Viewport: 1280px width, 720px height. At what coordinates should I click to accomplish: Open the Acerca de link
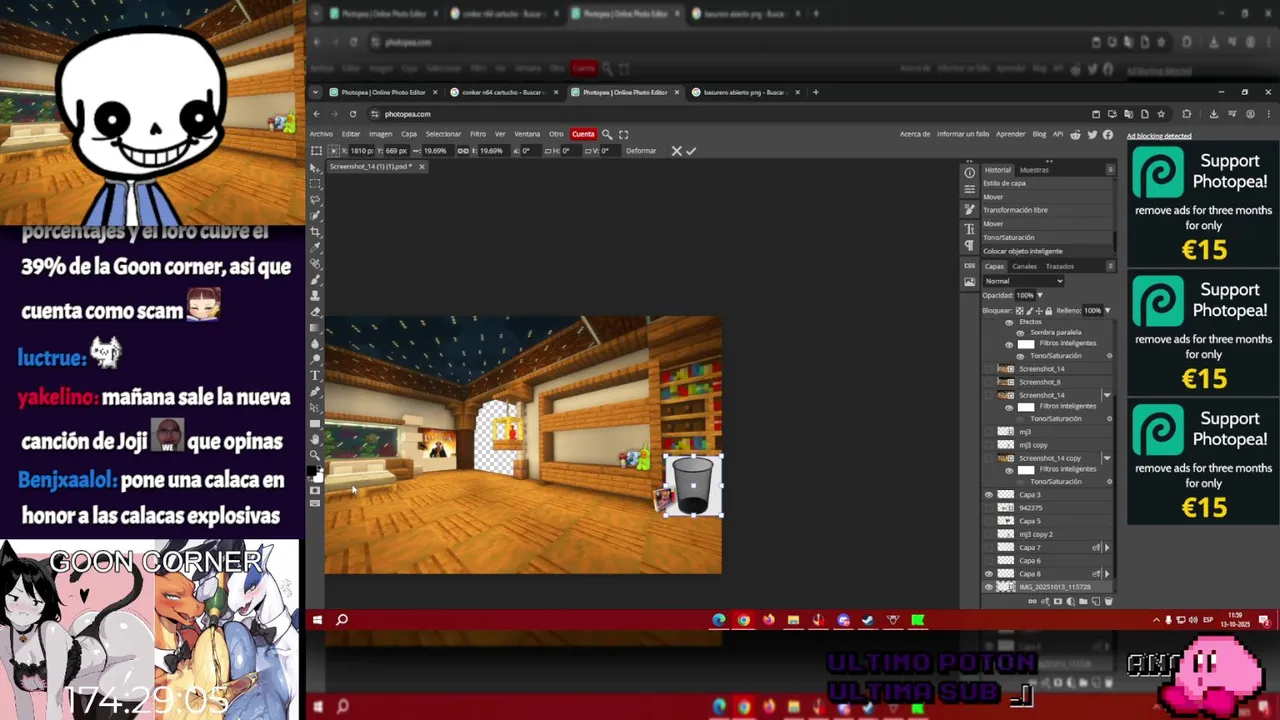915,134
